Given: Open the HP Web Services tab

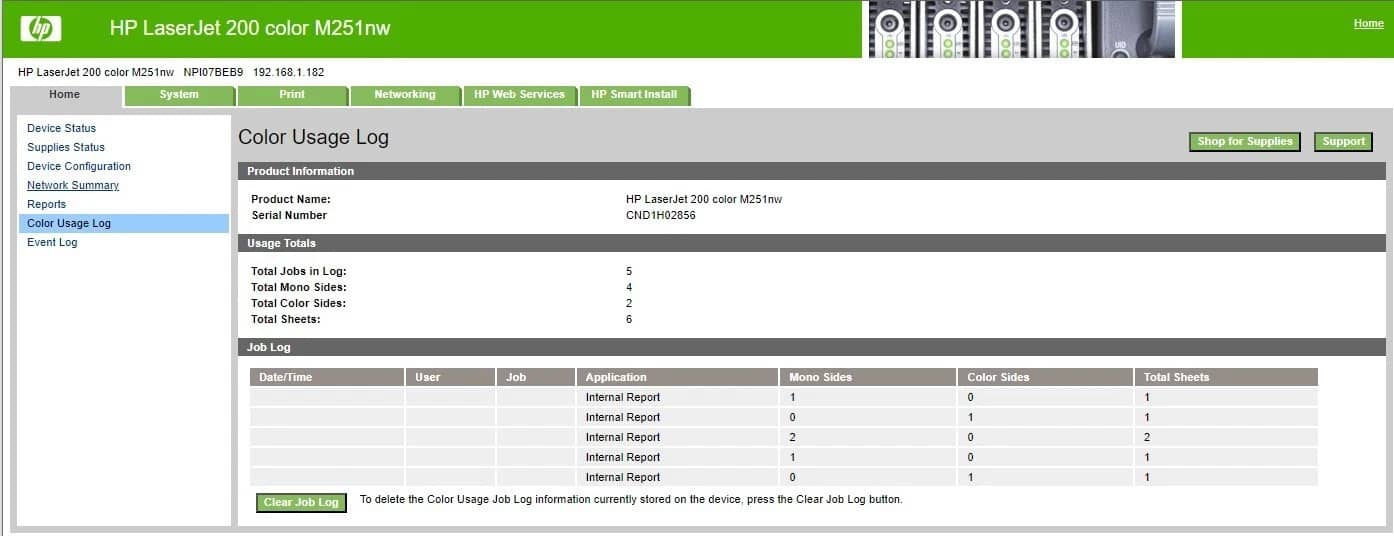Looking at the screenshot, I should (x=519, y=95).
